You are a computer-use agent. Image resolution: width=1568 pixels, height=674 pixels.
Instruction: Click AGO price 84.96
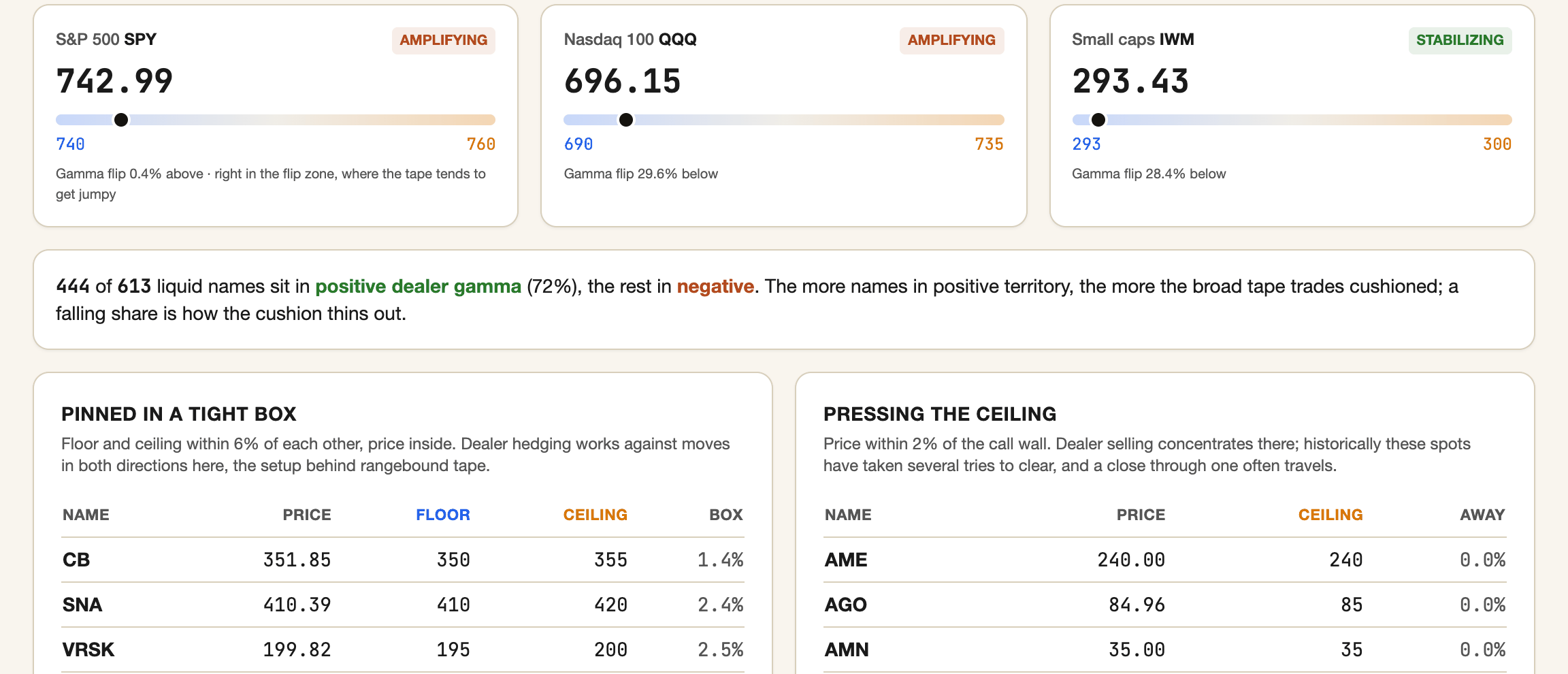pos(1137,605)
